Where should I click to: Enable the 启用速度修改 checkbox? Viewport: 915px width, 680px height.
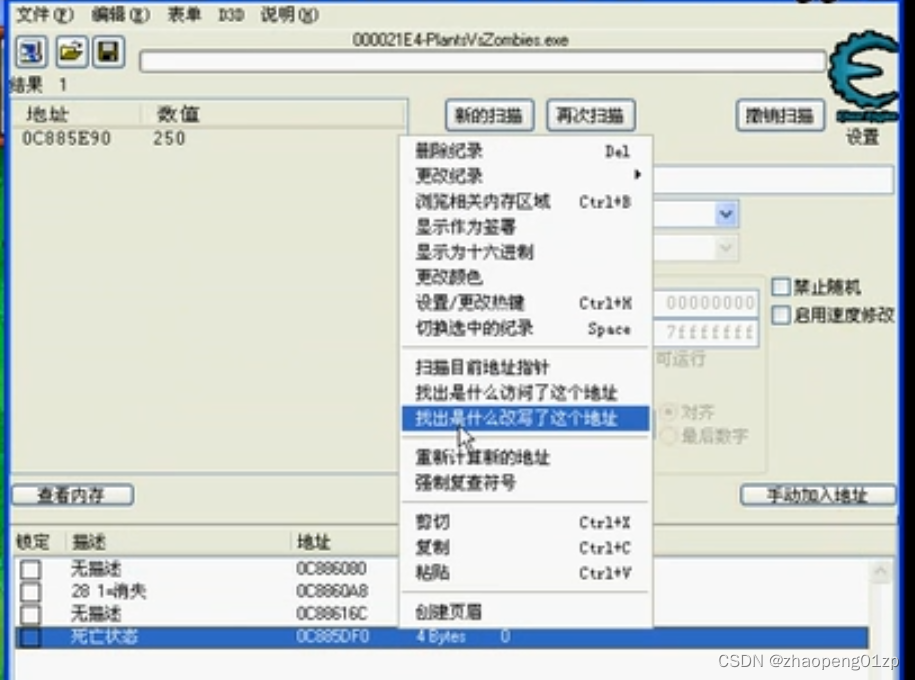780,314
